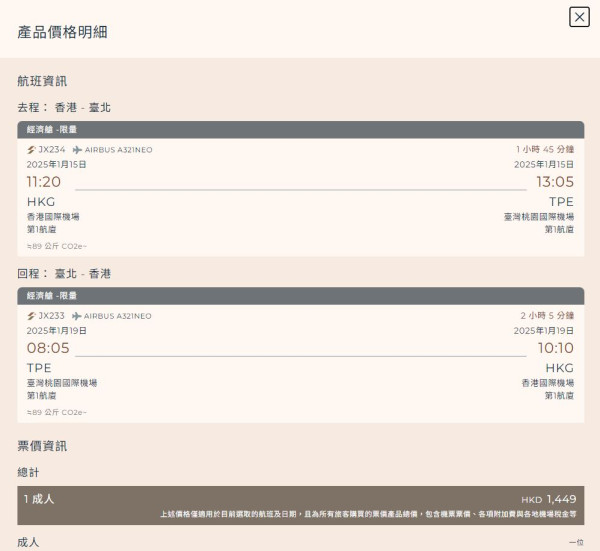Click arrival time 10:10

556,348
